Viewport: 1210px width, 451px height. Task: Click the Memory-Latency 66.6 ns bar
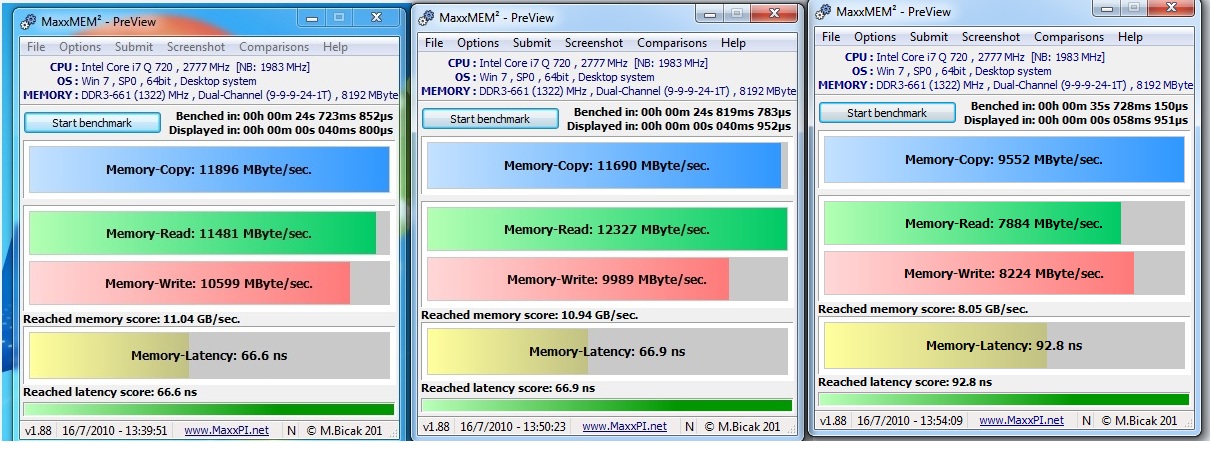click(208, 355)
